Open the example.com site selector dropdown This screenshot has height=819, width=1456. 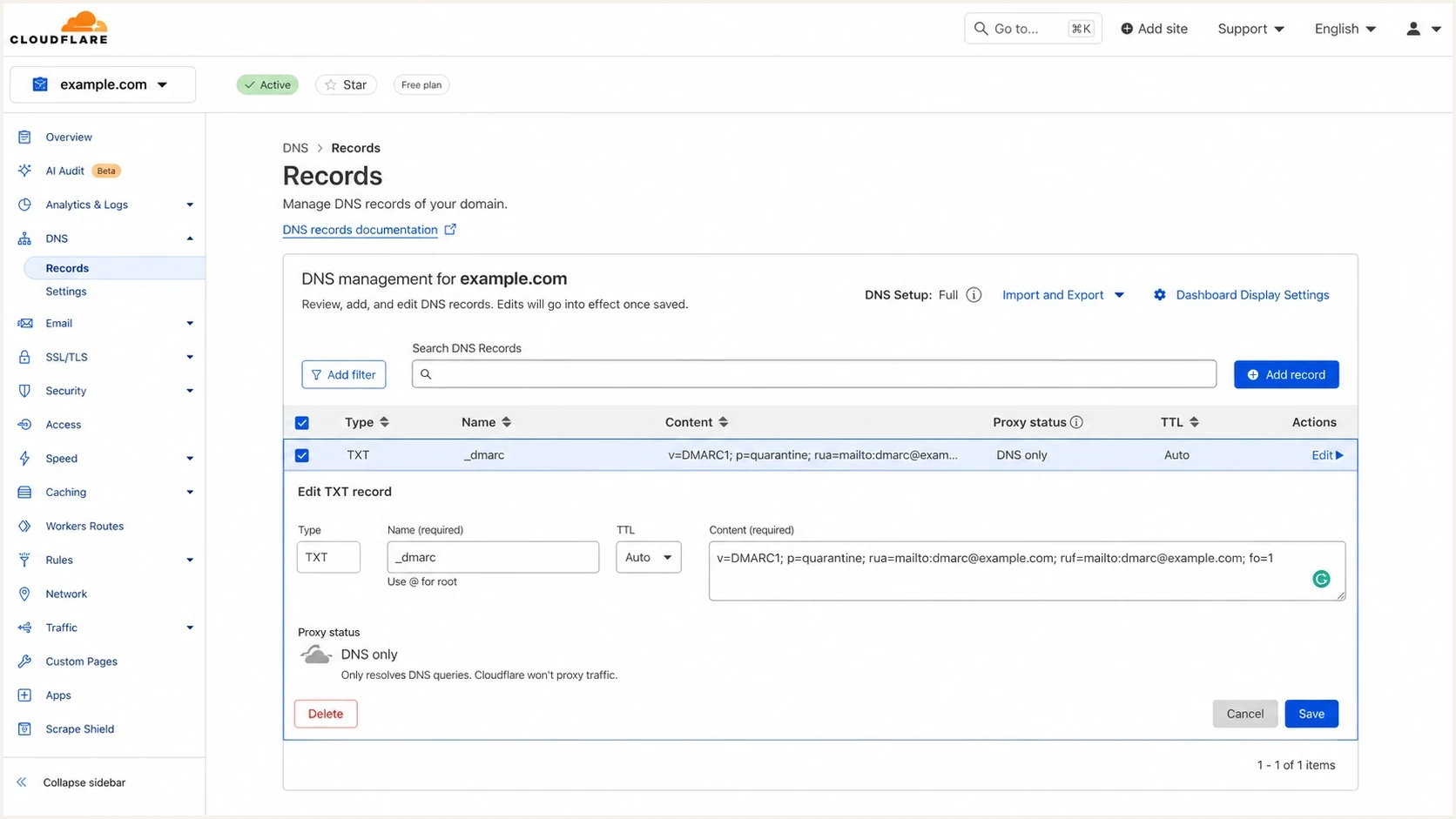pyautogui.click(x=103, y=84)
